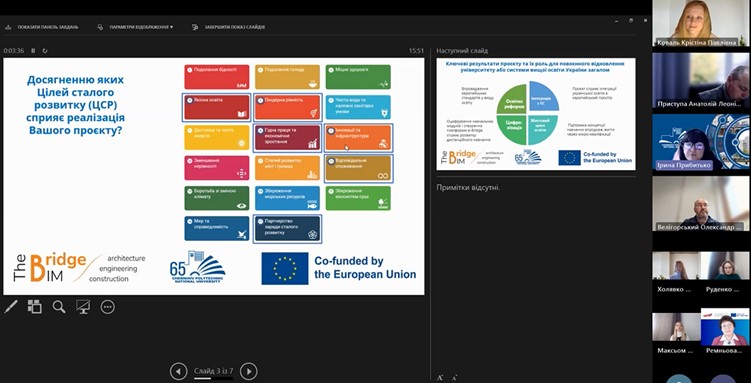Screen dimensions: 751x383
Task: Increase notes text size button
Action: point(440,378)
